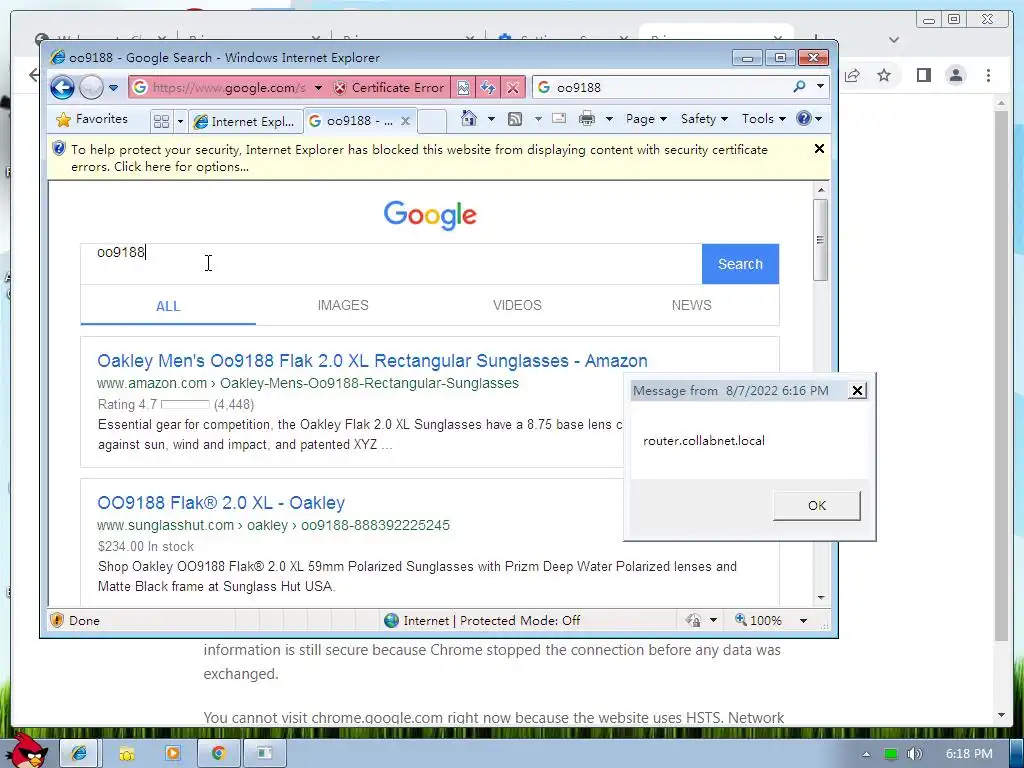Refresh the page in Internet Explorer
1024x768 pixels.
tap(488, 88)
